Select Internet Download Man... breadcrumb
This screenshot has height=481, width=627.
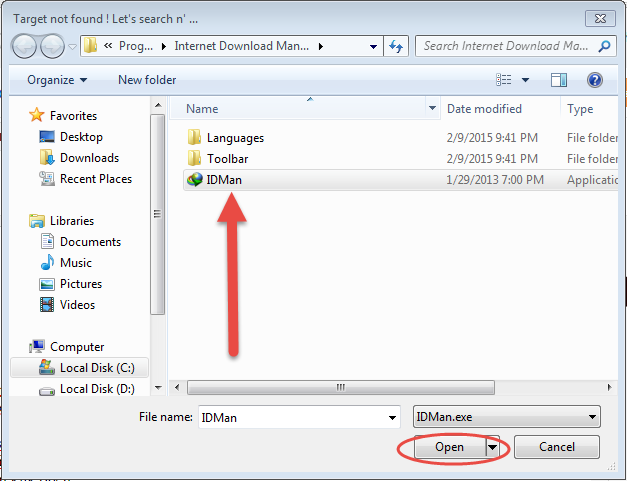[x=242, y=46]
